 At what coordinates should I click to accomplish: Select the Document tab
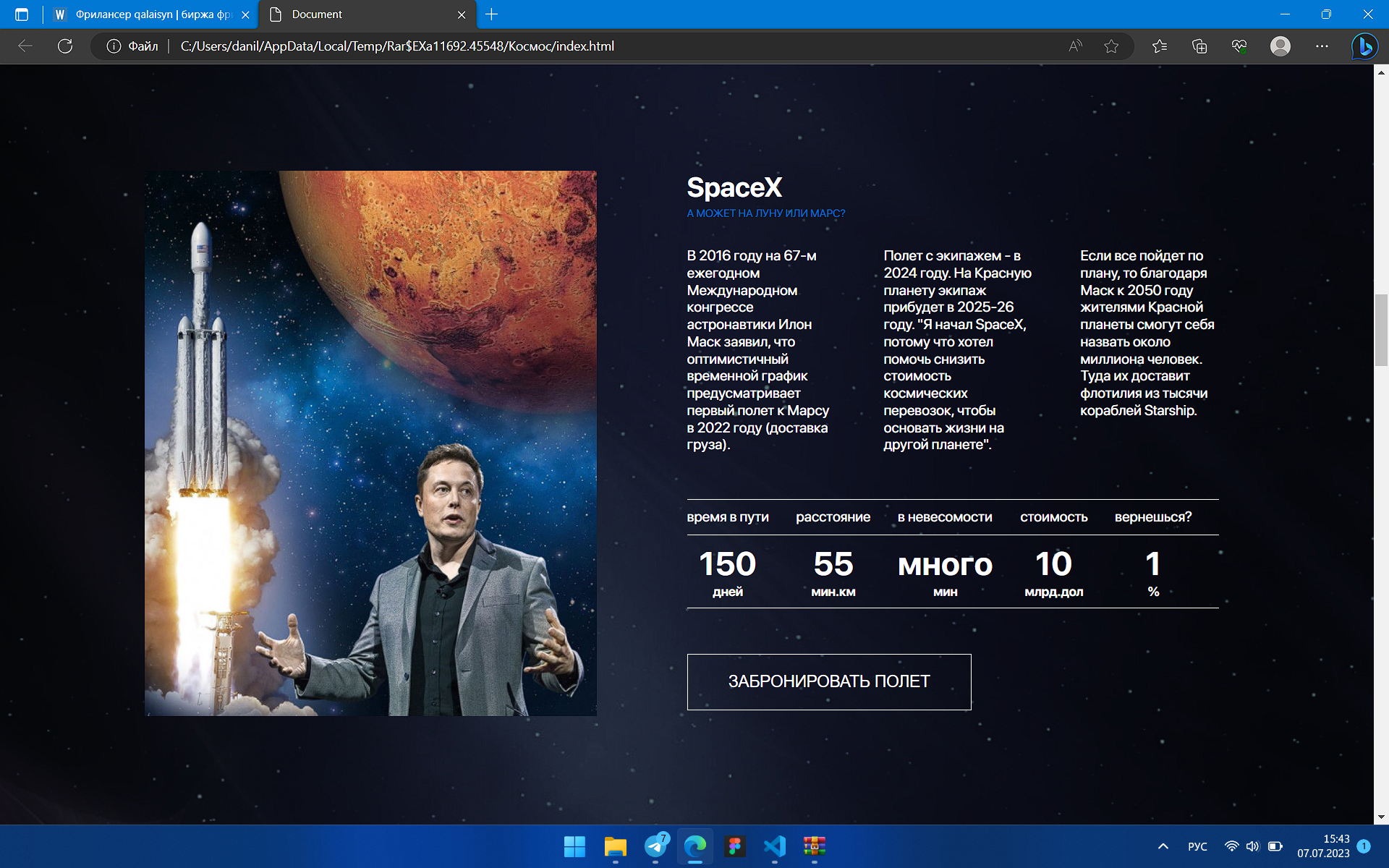pos(368,14)
